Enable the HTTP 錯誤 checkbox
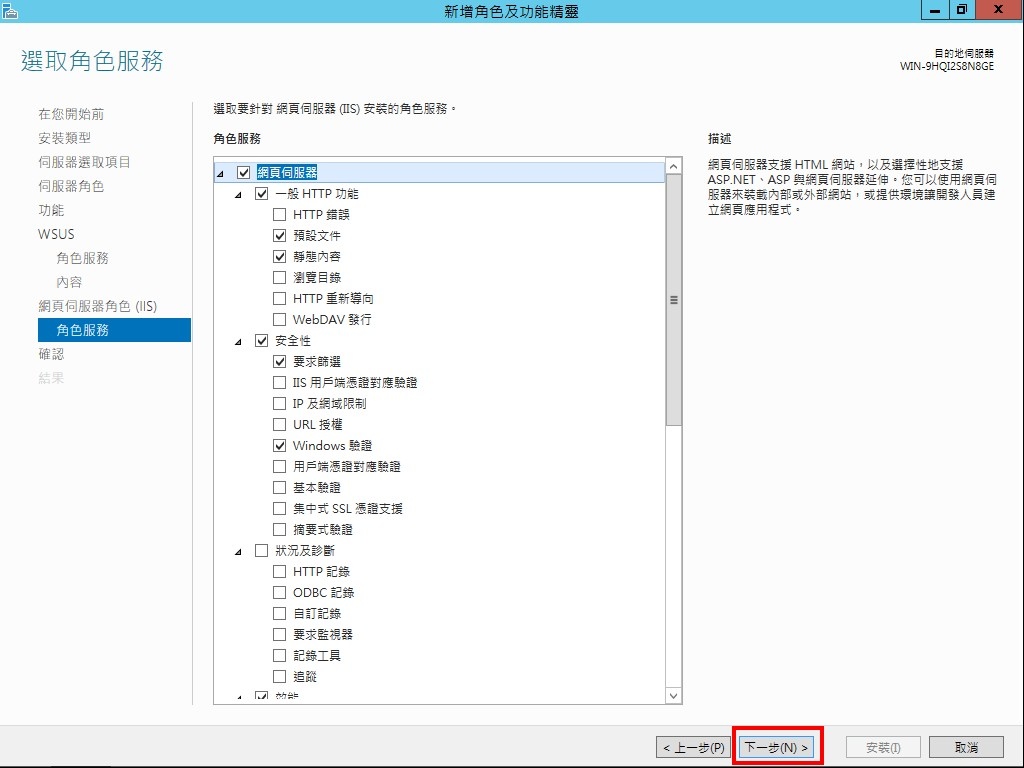 click(x=279, y=214)
